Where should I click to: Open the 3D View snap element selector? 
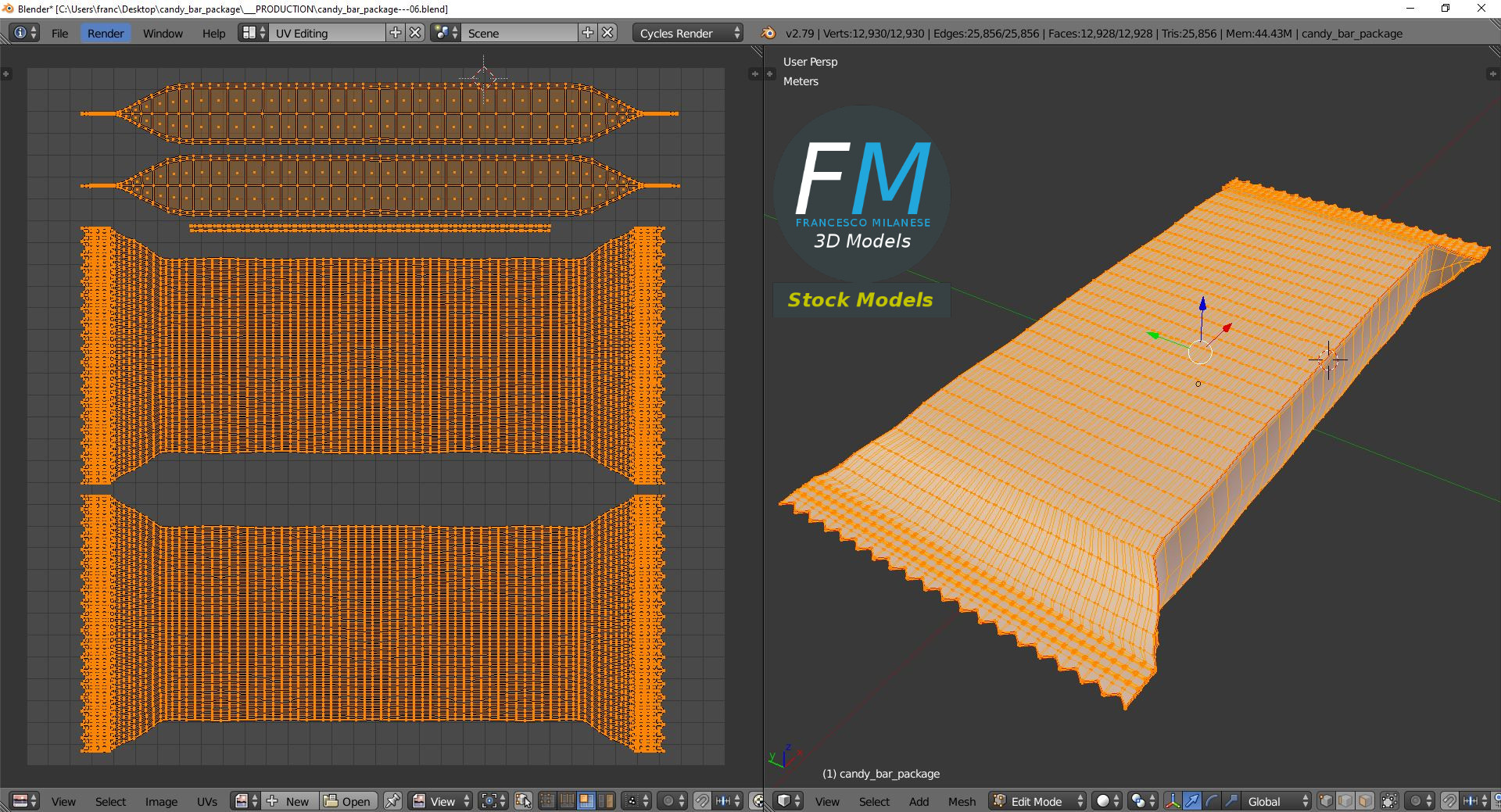point(1475,801)
